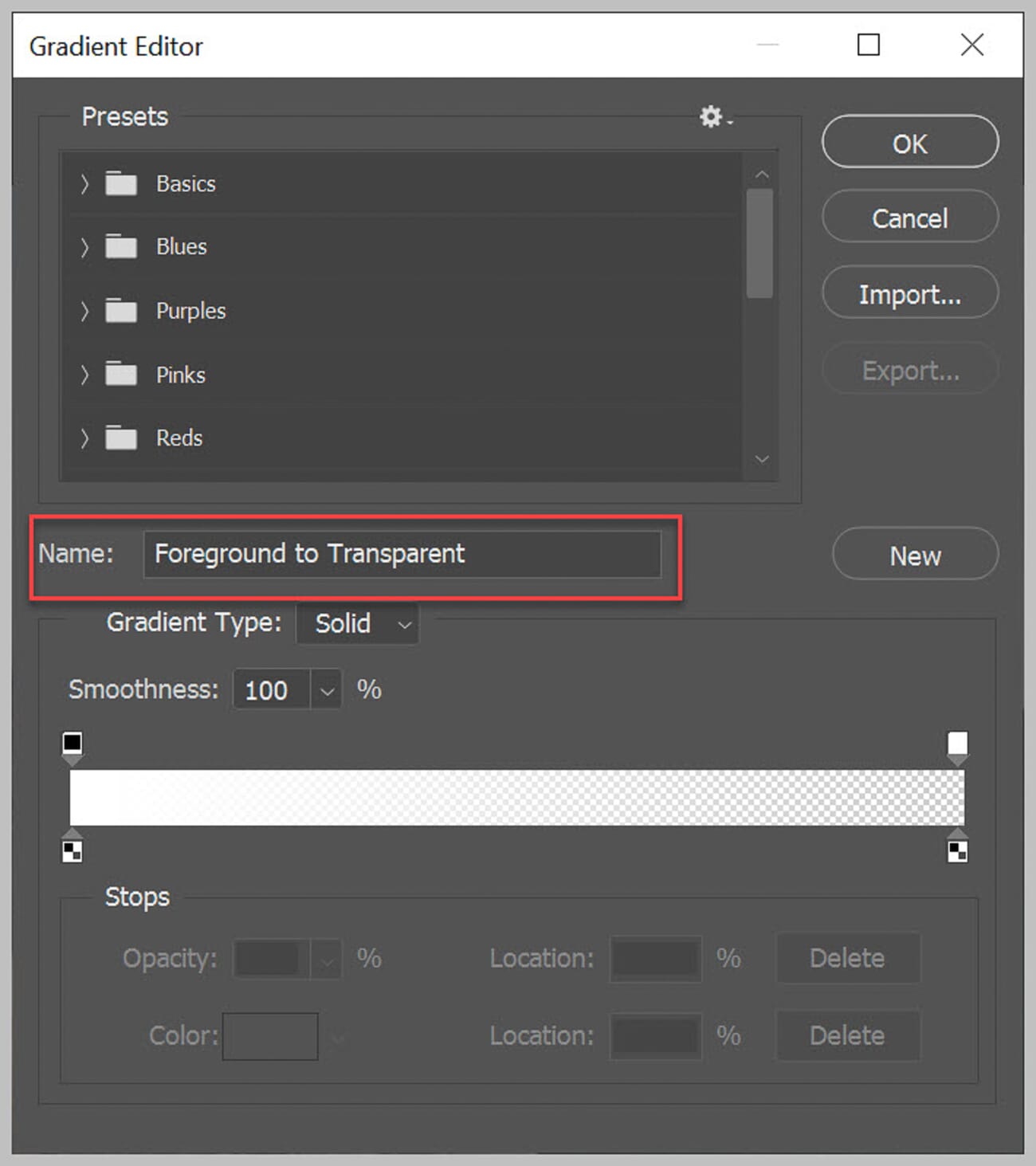Expand the Basics preset group
The width and height of the screenshot is (1036, 1166).
(84, 183)
